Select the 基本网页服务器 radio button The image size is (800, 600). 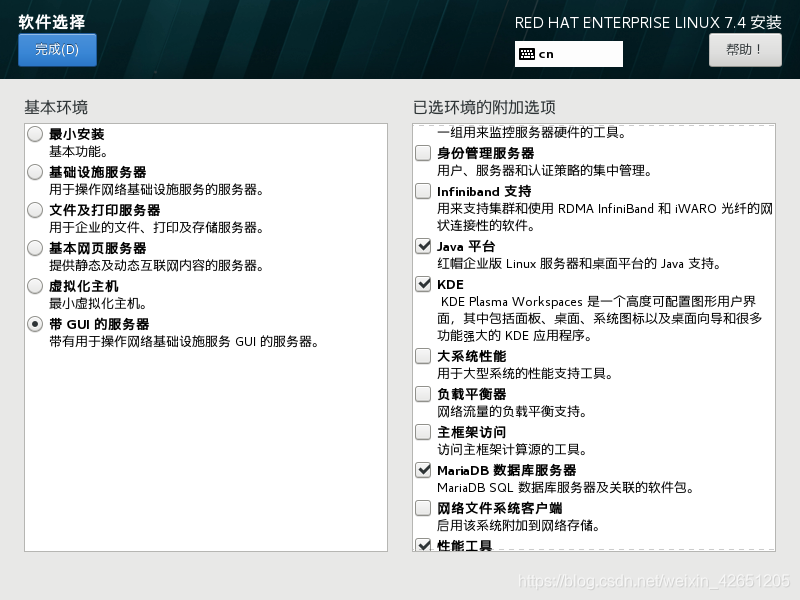coord(35,248)
